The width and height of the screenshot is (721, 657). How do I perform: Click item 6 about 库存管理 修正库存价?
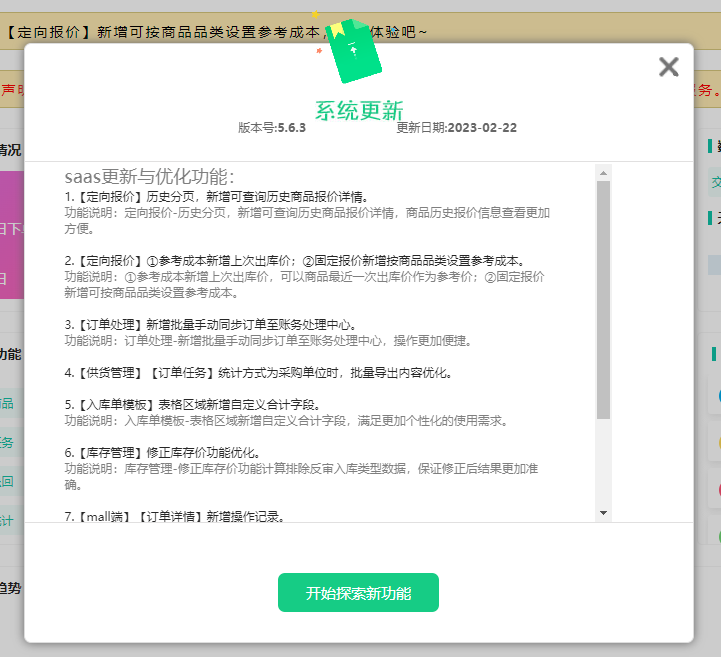point(162,453)
